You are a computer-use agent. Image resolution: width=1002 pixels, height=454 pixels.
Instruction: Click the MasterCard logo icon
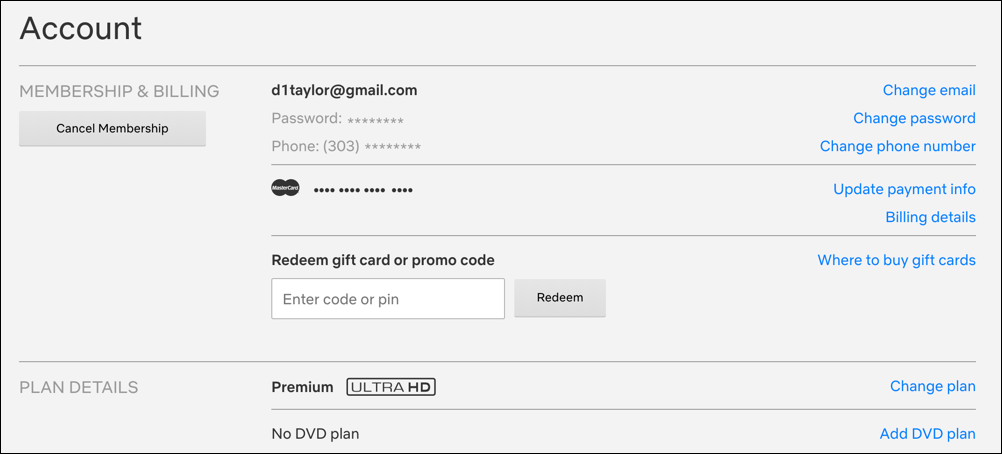285,188
